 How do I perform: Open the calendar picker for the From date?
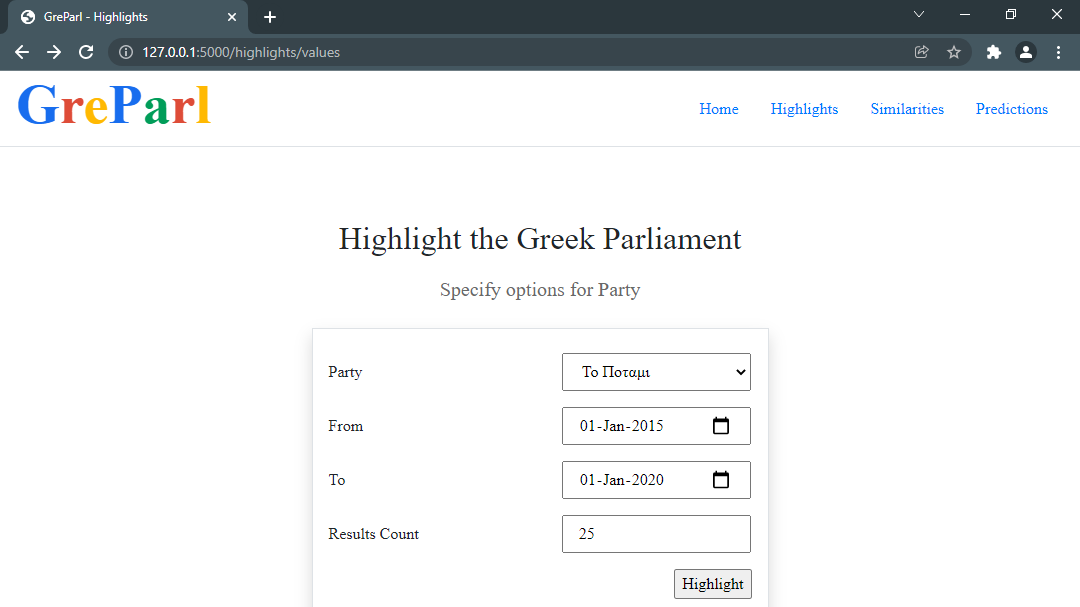[x=722, y=425]
